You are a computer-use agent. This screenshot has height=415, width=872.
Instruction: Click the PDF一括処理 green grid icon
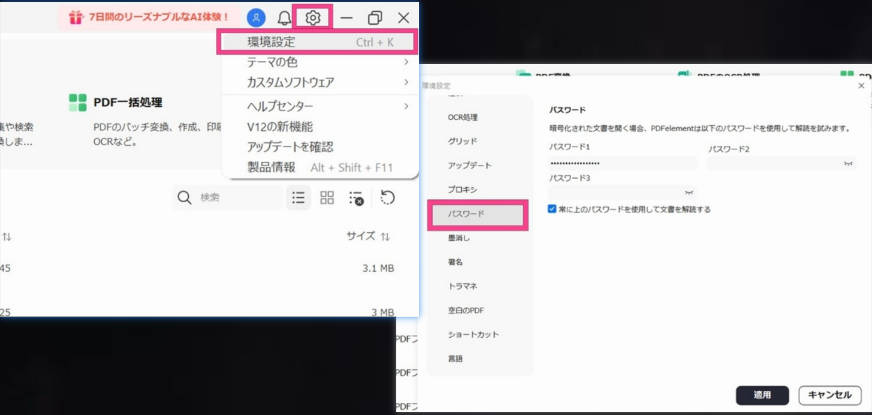[78, 102]
